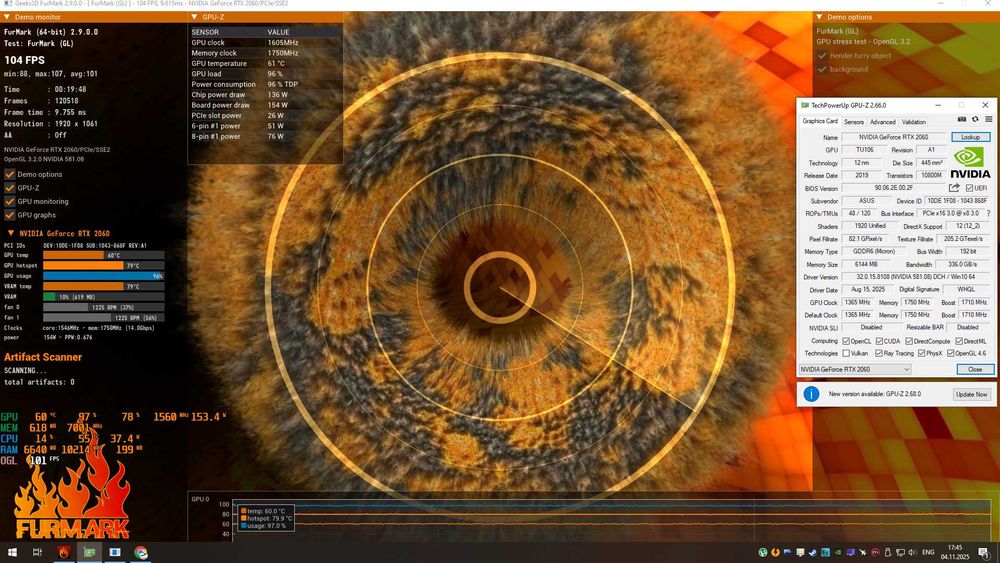This screenshot has height=563, width=1000.
Task: Click the Steam tray icon
Action: click(812, 552)
